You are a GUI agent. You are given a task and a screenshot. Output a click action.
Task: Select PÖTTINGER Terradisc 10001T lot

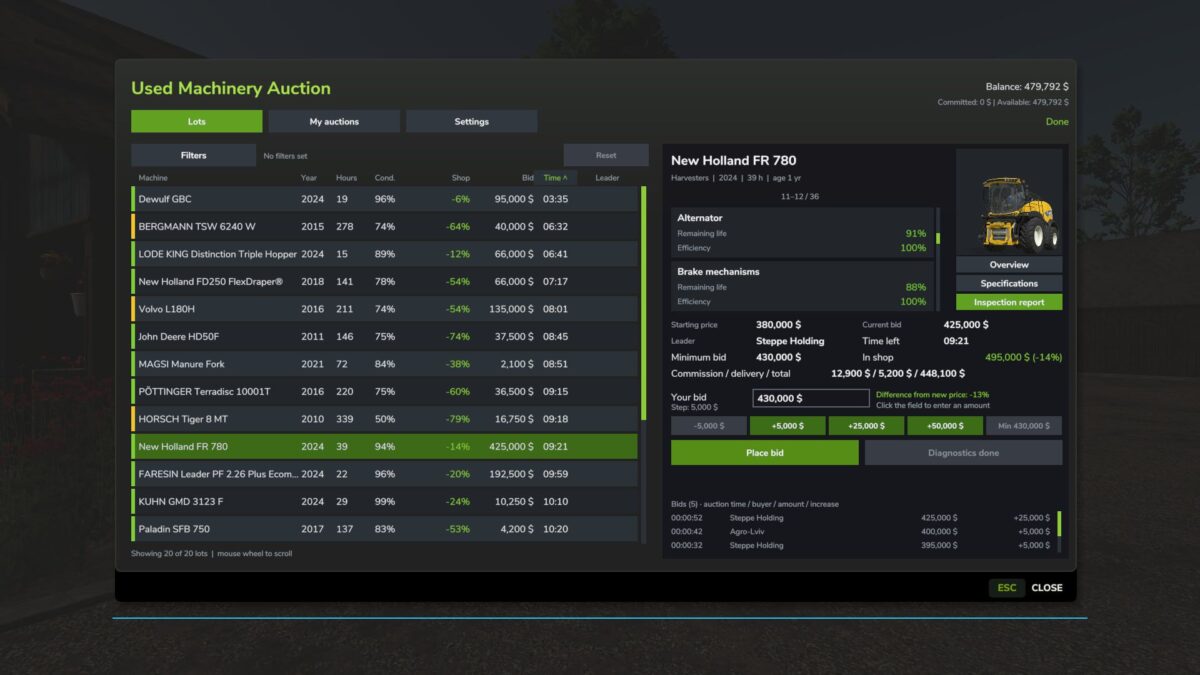pyautogui.click(x=385, y=392)
